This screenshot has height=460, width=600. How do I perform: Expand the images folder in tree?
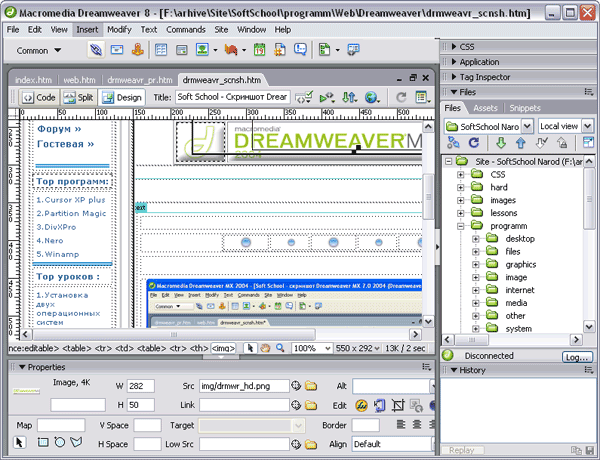click(461, 200)
